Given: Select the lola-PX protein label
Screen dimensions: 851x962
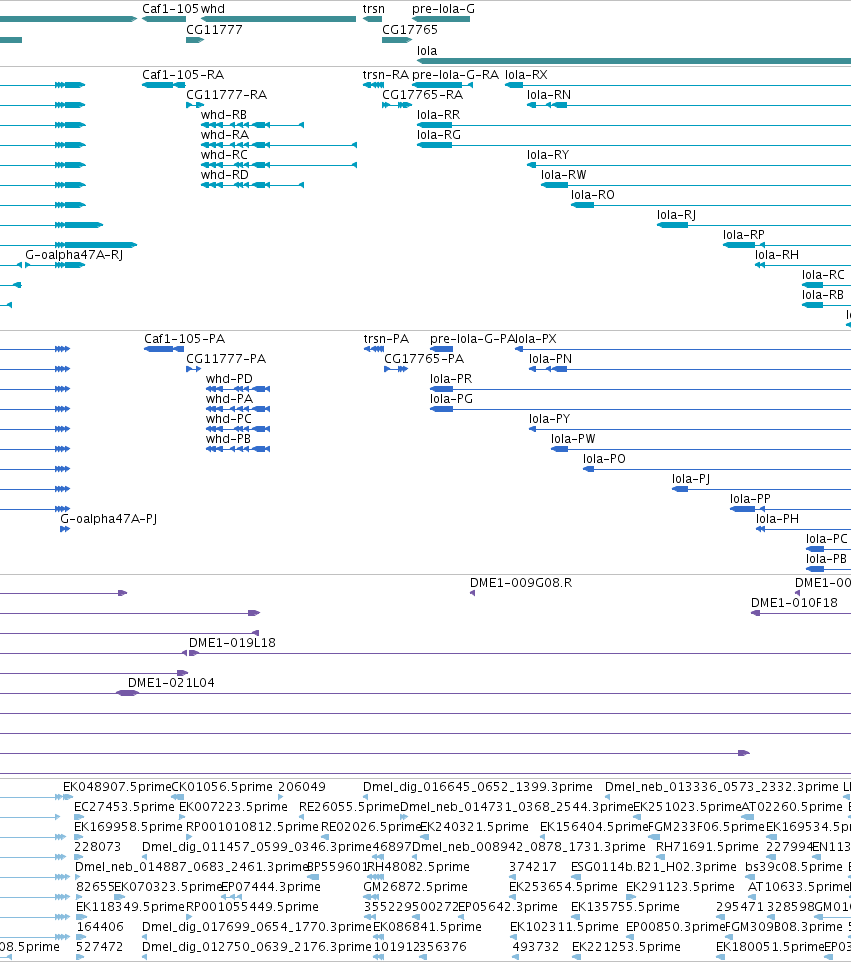Looking at the screenshot, I should tap(536, 339).
